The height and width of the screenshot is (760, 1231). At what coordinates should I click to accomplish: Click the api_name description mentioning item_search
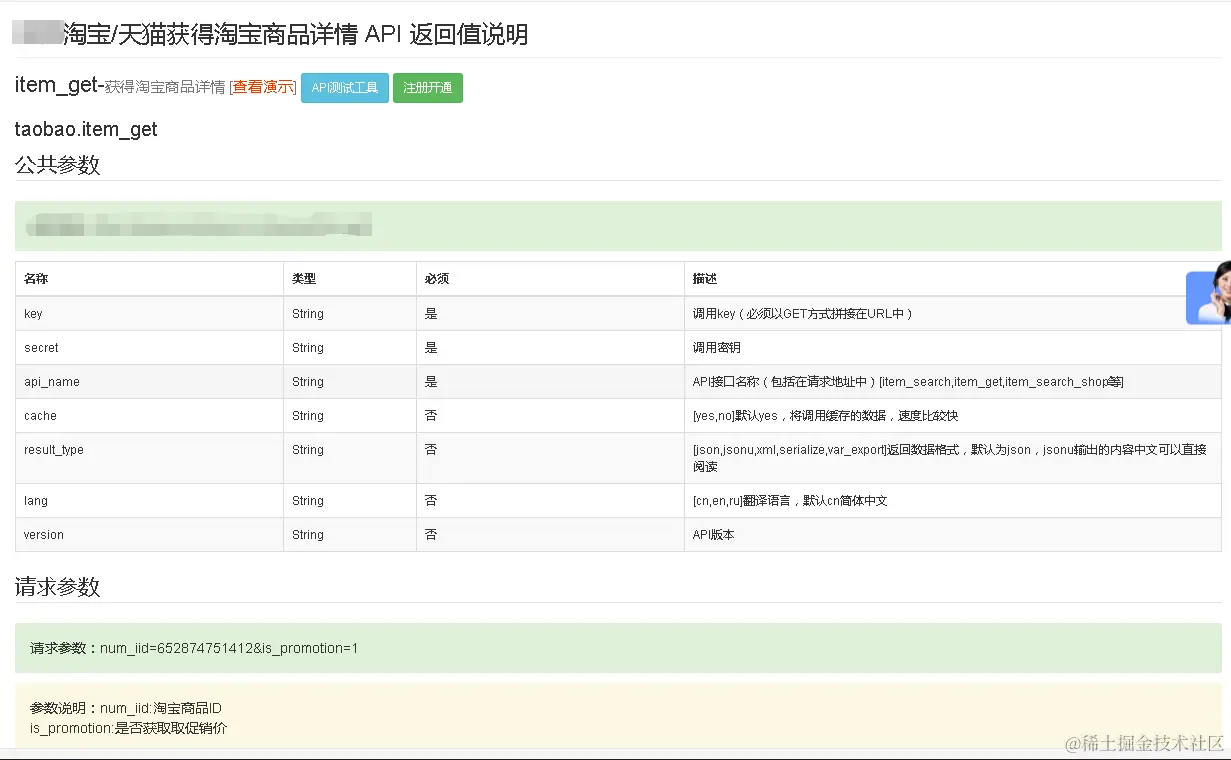908,382
